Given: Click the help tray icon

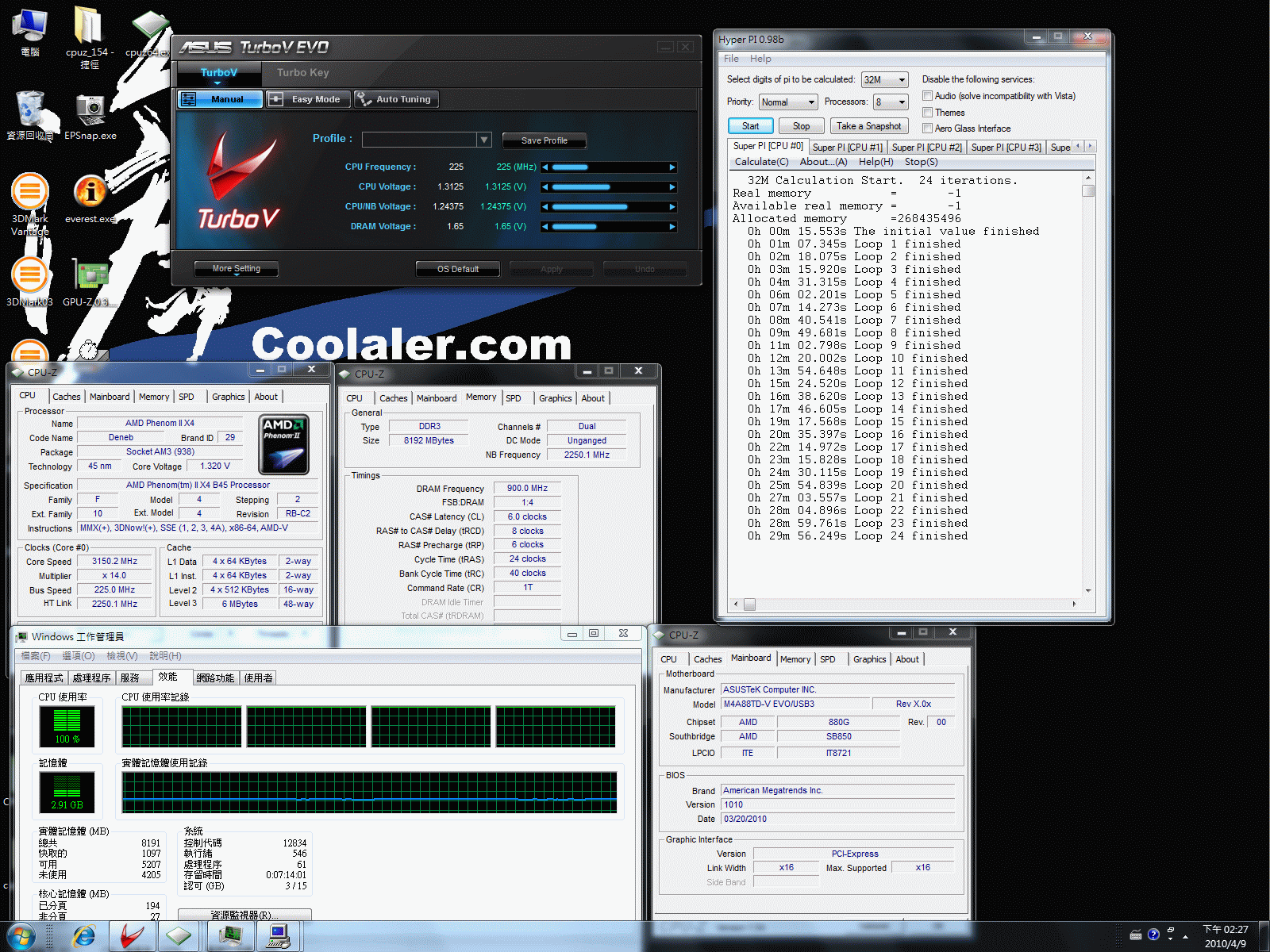Looking at the screenshot, I should 1153,935.
